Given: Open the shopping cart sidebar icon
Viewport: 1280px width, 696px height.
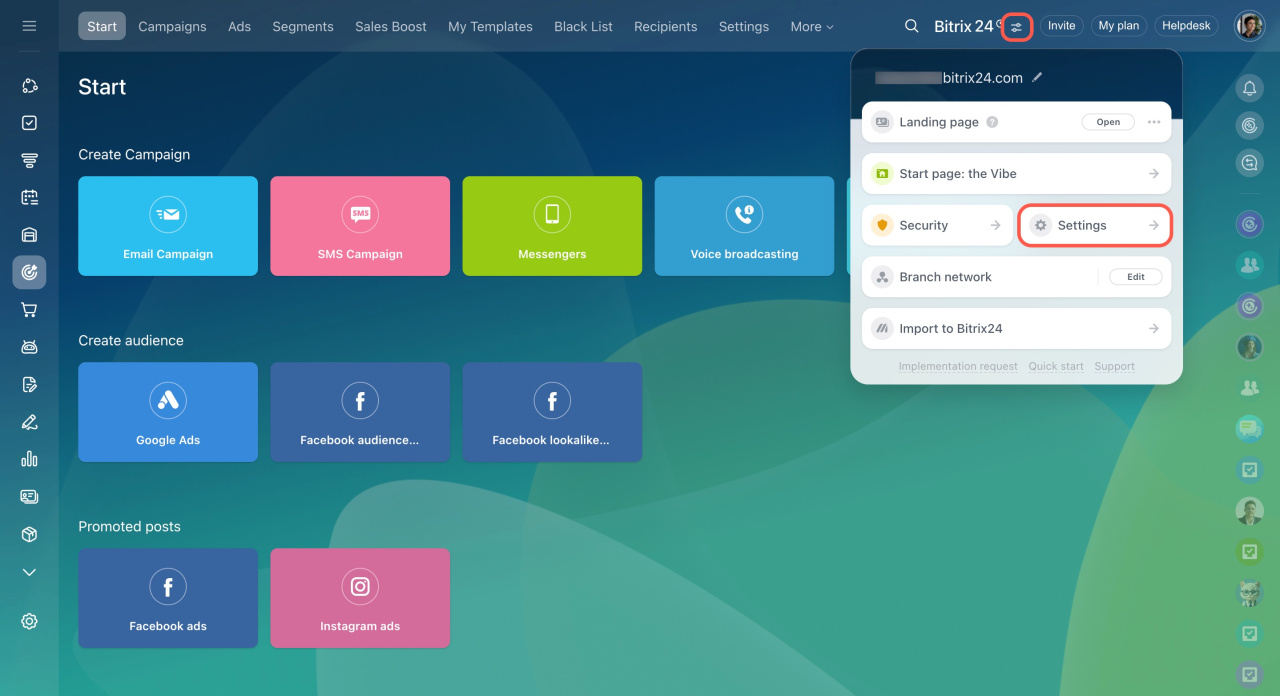Looking at the screenshot, I should (x=29, y=310).
